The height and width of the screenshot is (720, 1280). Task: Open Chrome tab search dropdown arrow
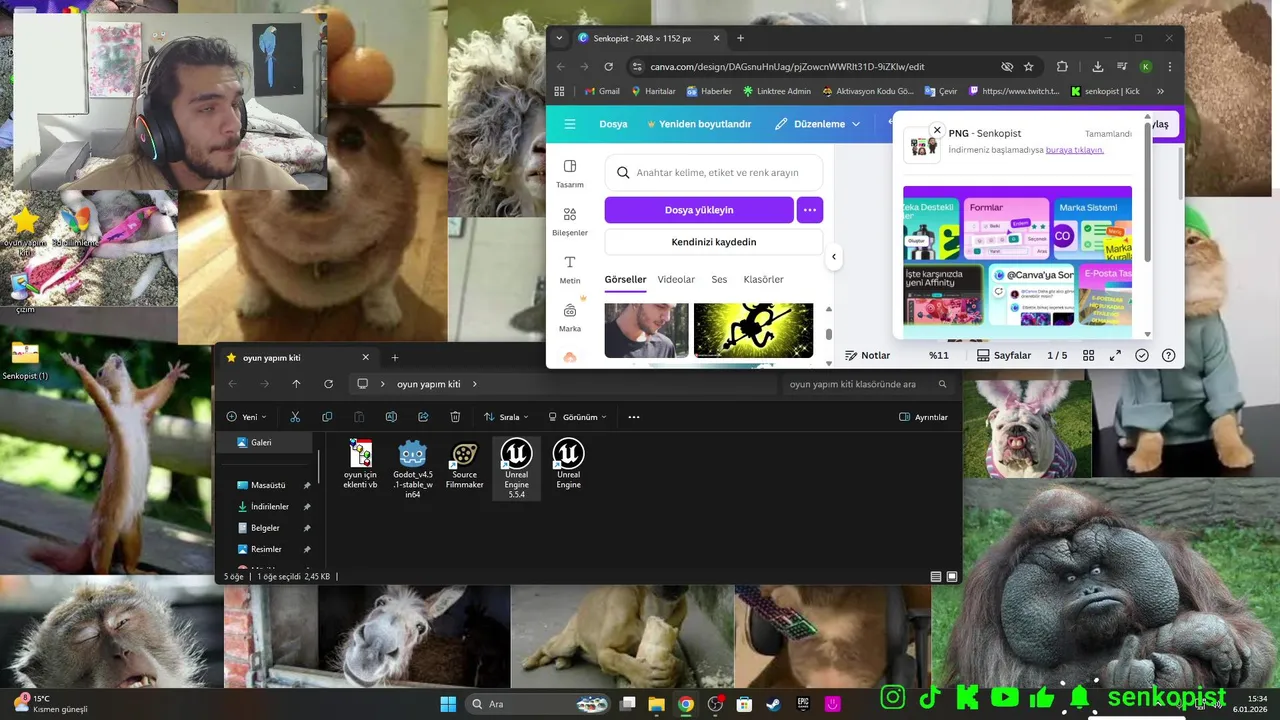pyautogui.click(x=559, y=38)
